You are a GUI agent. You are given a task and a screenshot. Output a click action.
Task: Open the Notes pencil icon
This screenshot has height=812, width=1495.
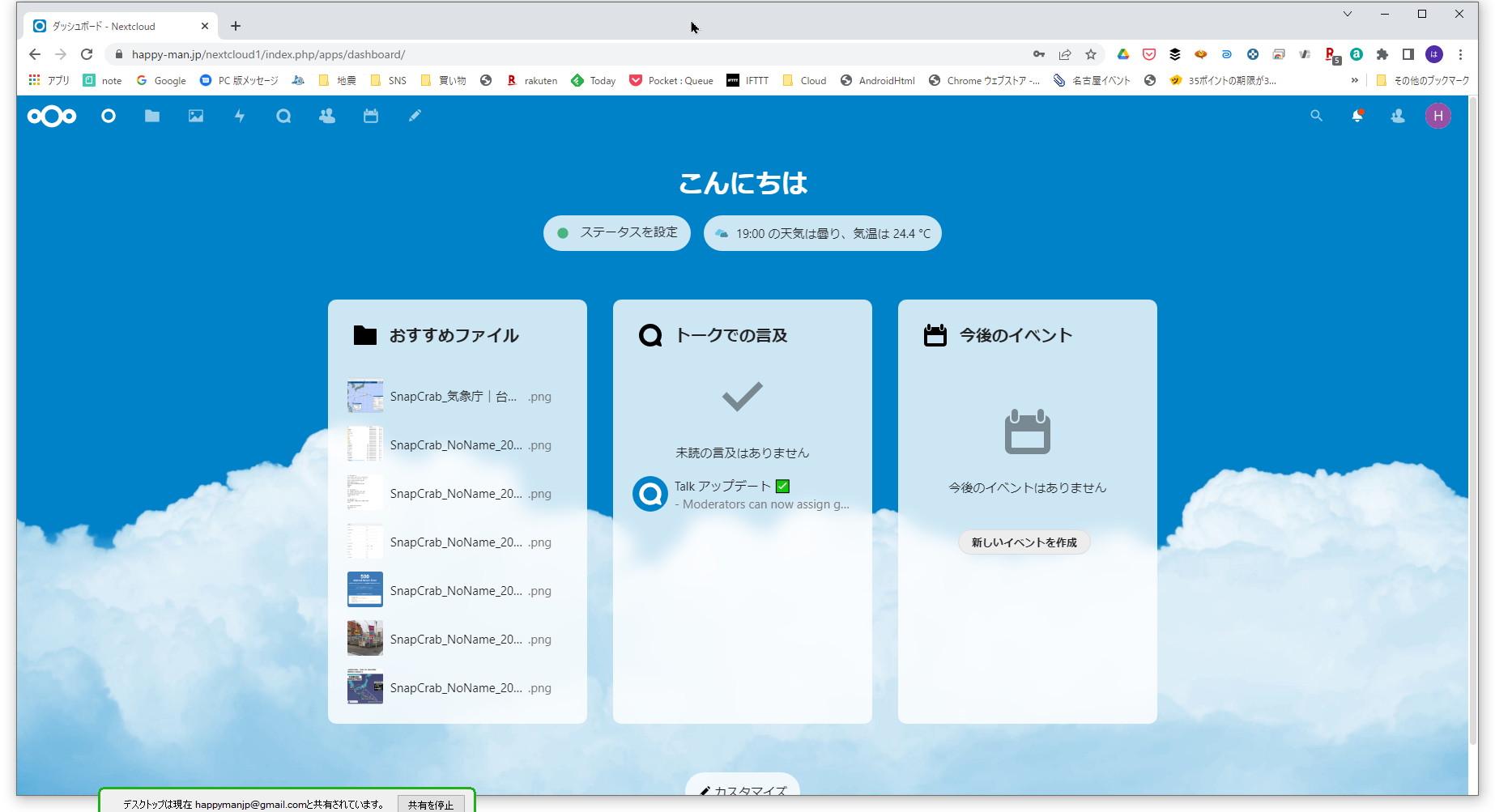[415, 117]
